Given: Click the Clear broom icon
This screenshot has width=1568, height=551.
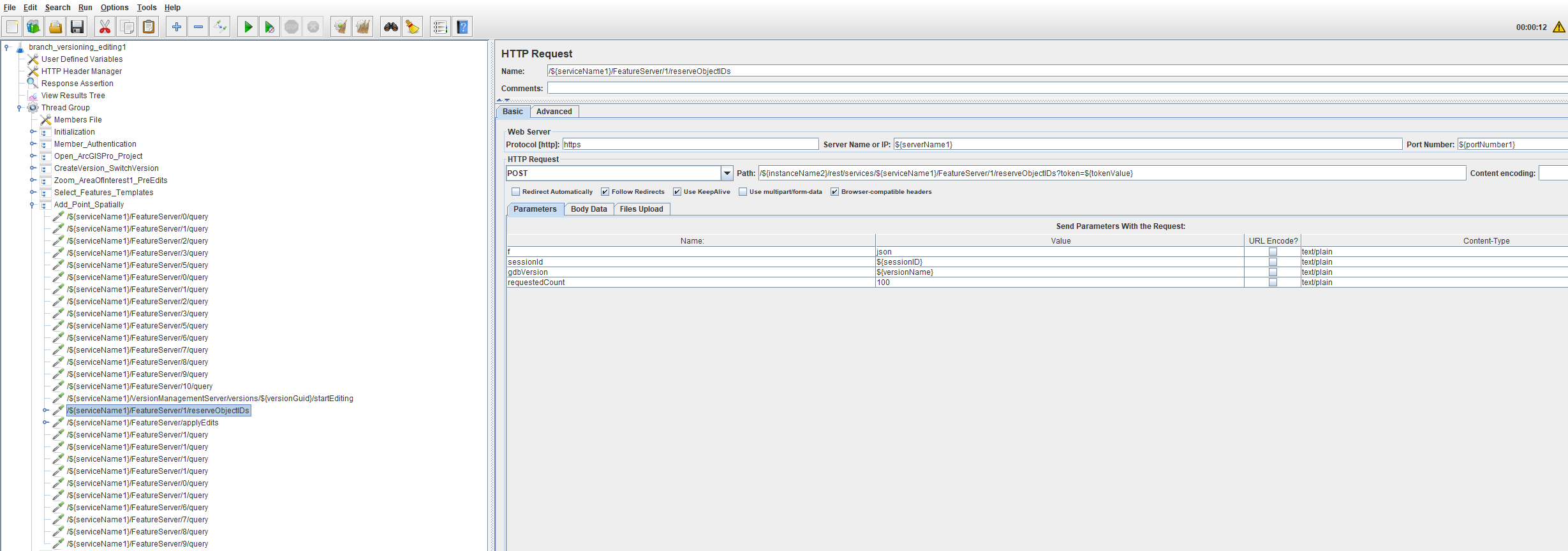Looking at the screenshot, I should point(341,27).
